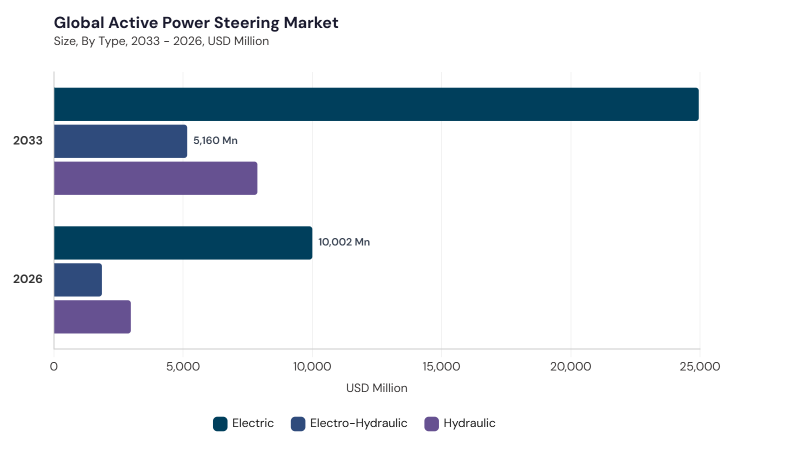The width and height of the screenshot is (800, 450).
Task: Click the 'USD Million' axis title
Action: (377, 388)
